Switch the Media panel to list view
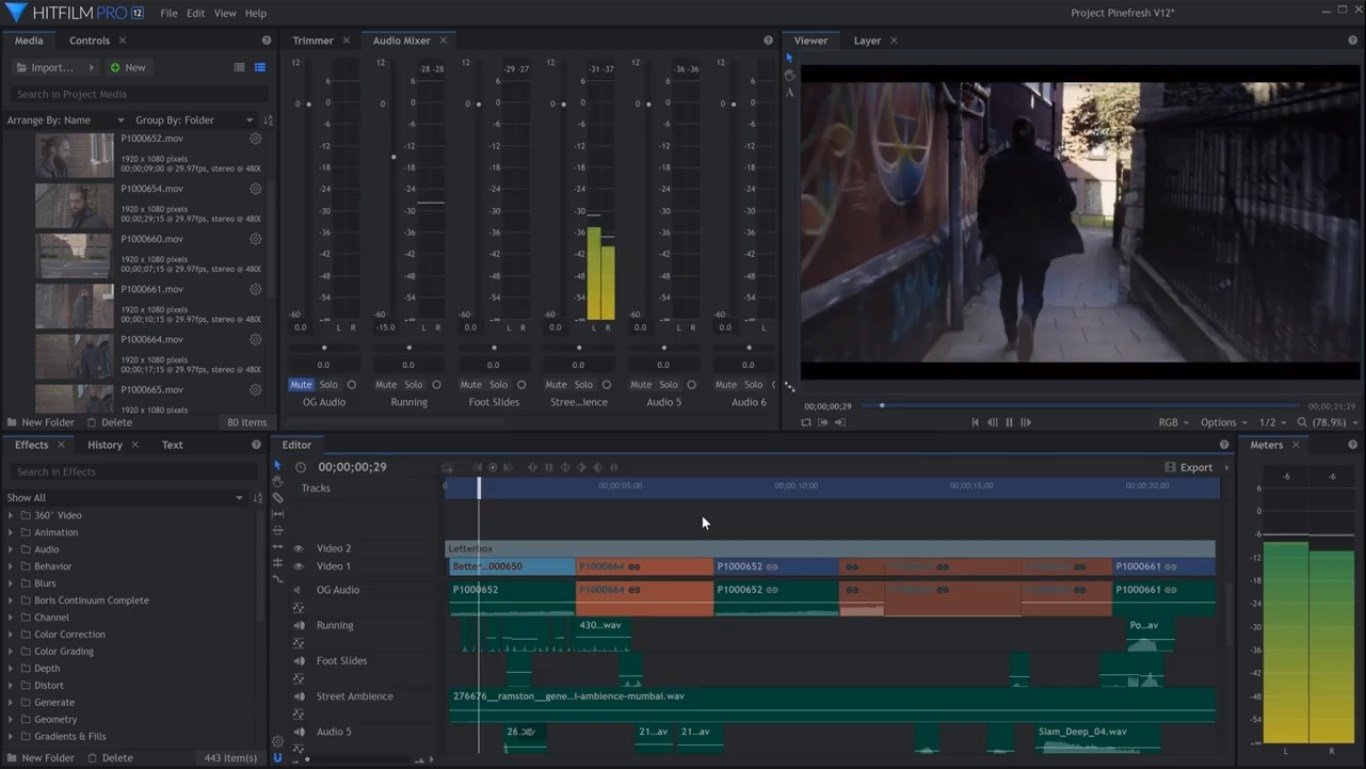 (x=239, y=68)
